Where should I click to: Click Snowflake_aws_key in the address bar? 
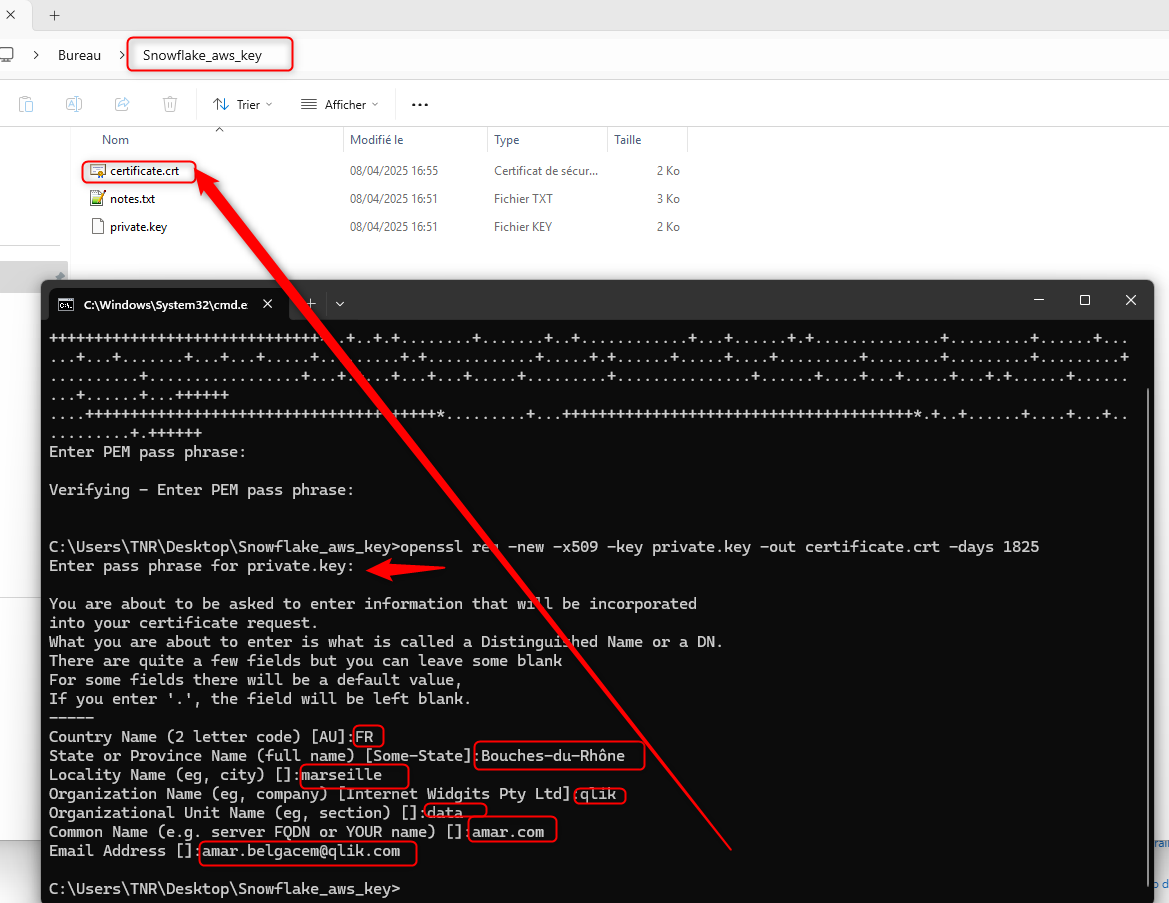point(202,55)
